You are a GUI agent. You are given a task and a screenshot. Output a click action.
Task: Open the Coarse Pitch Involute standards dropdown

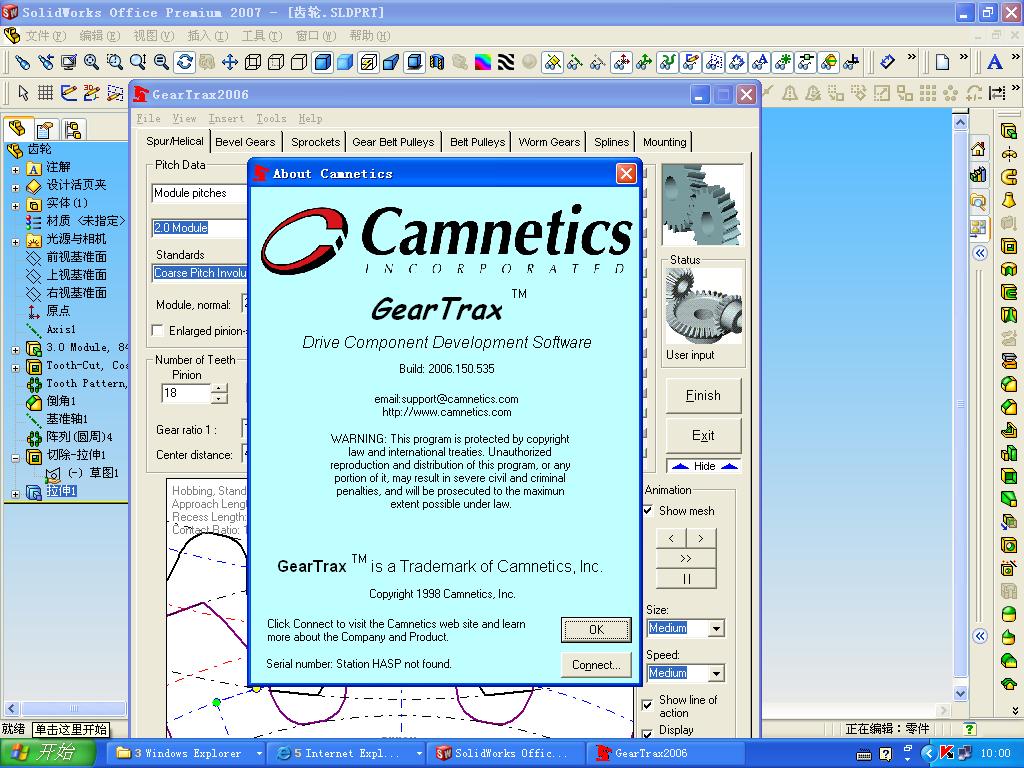tap(200, 273)
